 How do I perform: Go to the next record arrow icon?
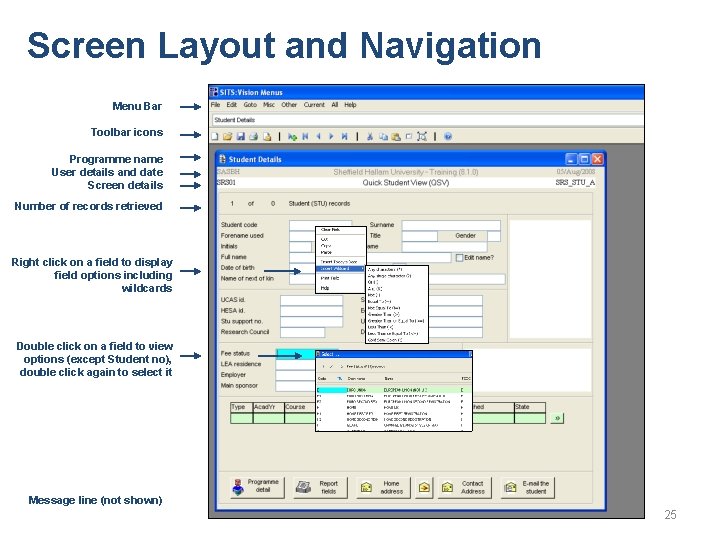(x=331, y=136)
